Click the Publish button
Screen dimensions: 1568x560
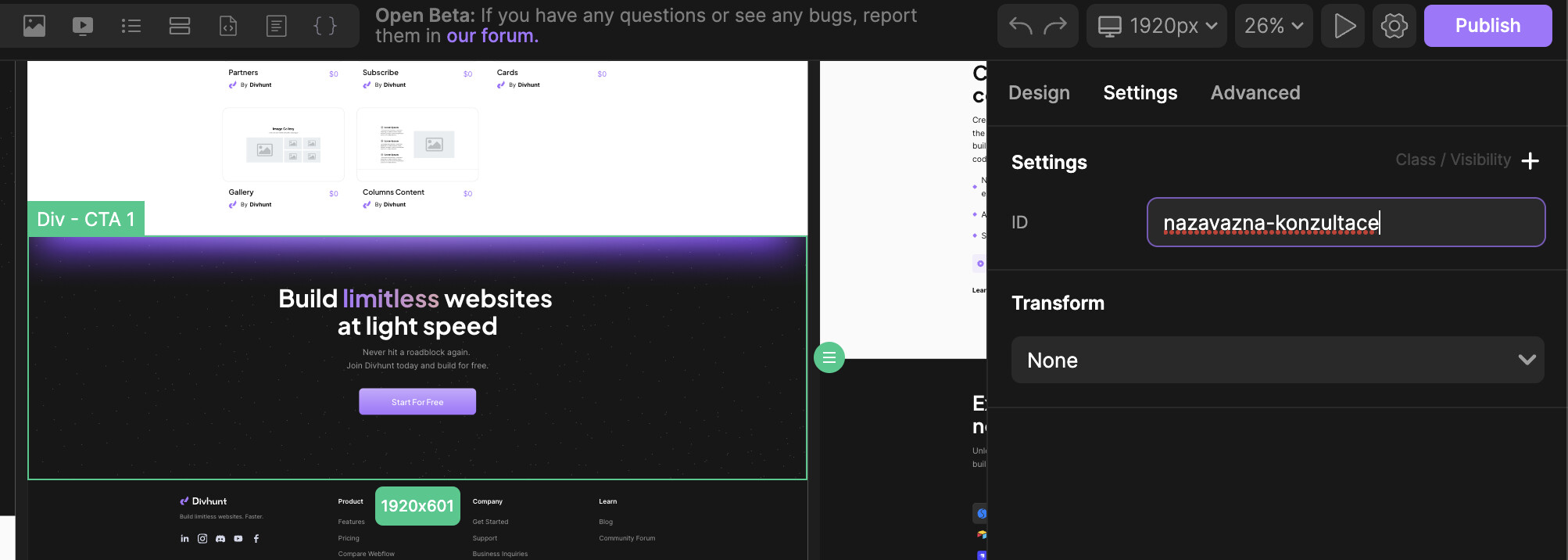click(1487, 26)
